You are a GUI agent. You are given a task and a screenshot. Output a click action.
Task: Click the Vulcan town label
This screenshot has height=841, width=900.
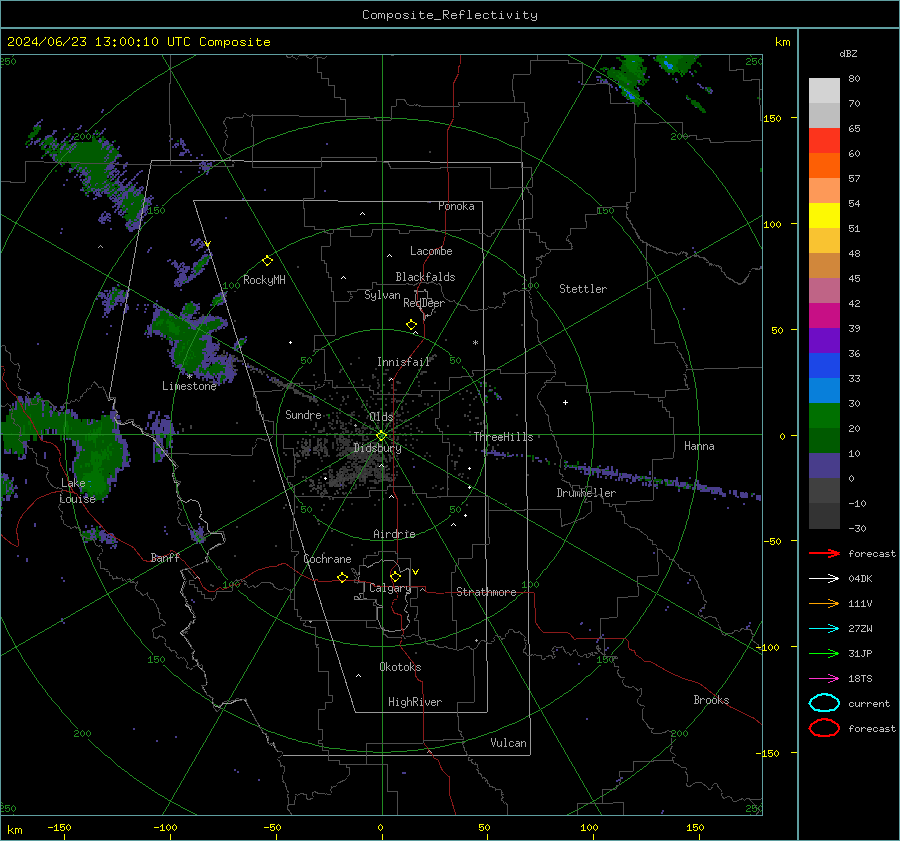508,743
